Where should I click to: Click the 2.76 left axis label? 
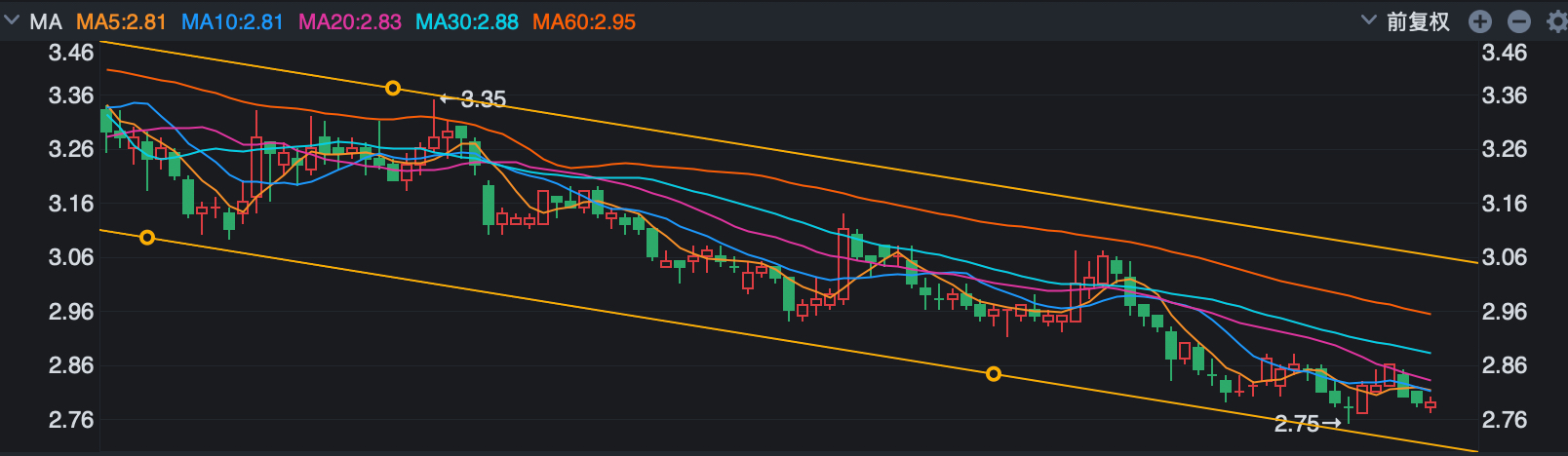[x=71, y=420]
